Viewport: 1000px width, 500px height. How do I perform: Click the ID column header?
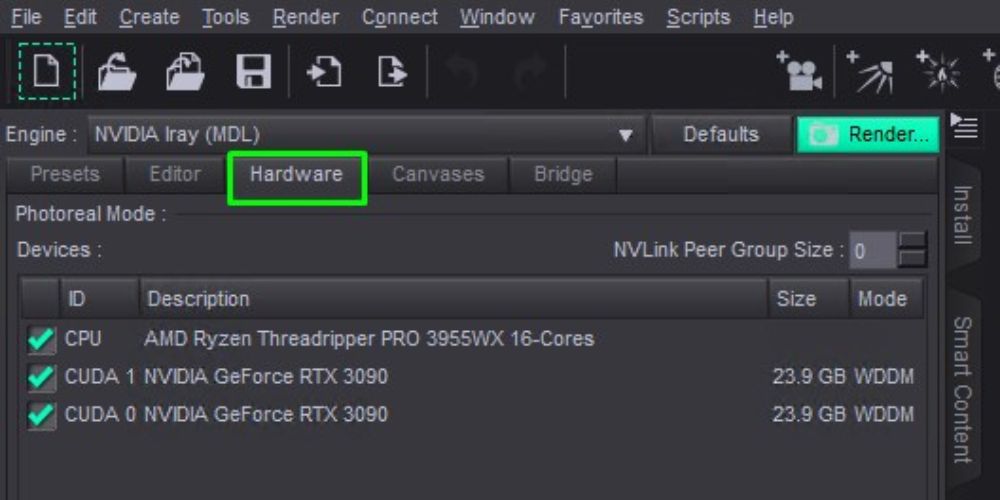(x=99, y=298)
